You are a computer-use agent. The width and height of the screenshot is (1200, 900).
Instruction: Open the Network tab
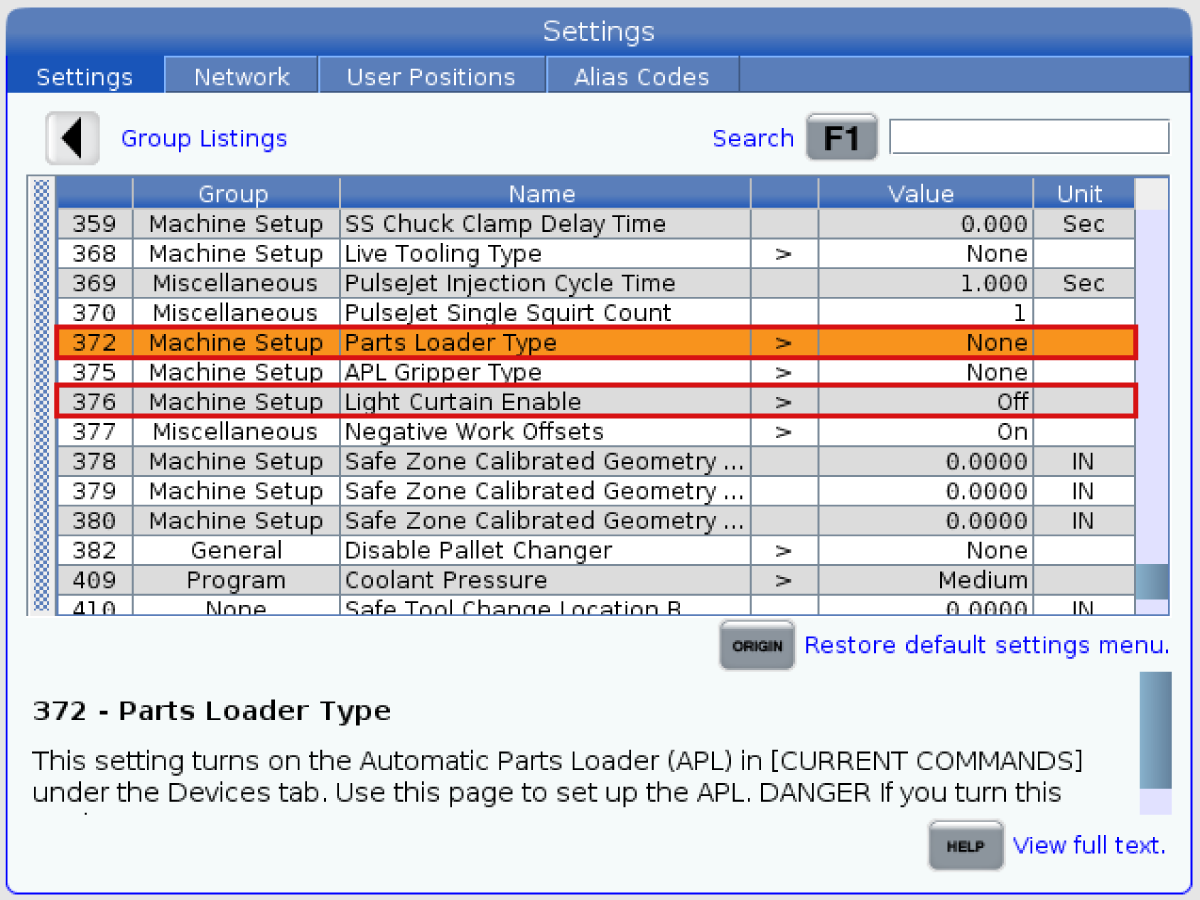[241, 77]
